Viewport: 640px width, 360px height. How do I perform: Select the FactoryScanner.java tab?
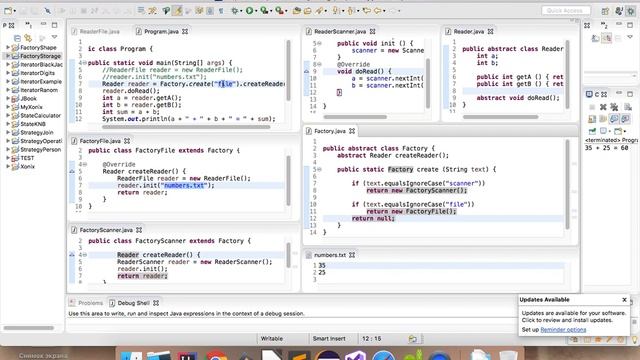point(106,230)
